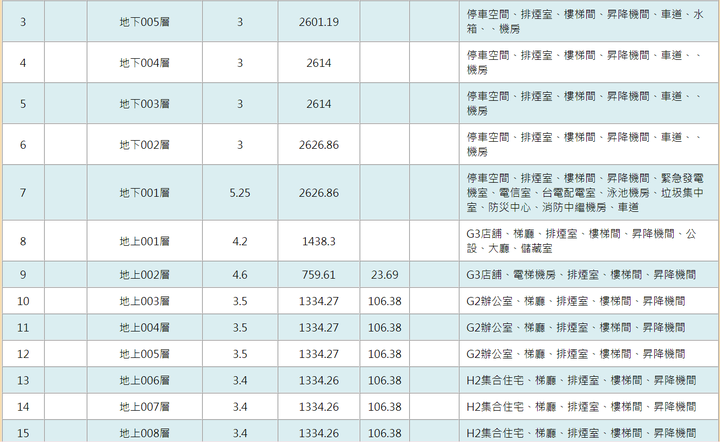Click G2辦公室 usage text in row 11
The width and height of the screenshot is (720, 442).
(x=576, y=328)
